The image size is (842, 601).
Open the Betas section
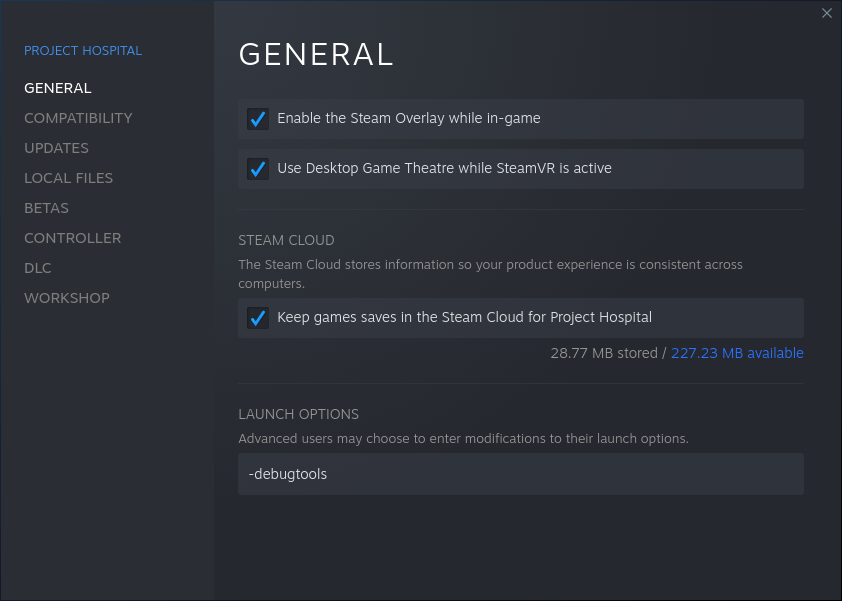point(46,208)
